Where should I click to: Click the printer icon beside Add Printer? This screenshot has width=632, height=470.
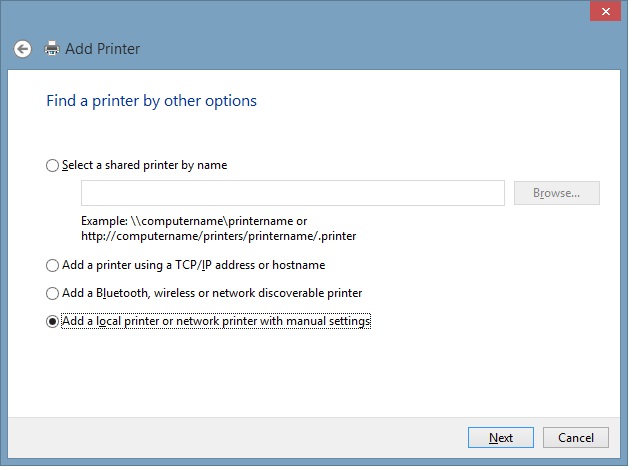52,48
